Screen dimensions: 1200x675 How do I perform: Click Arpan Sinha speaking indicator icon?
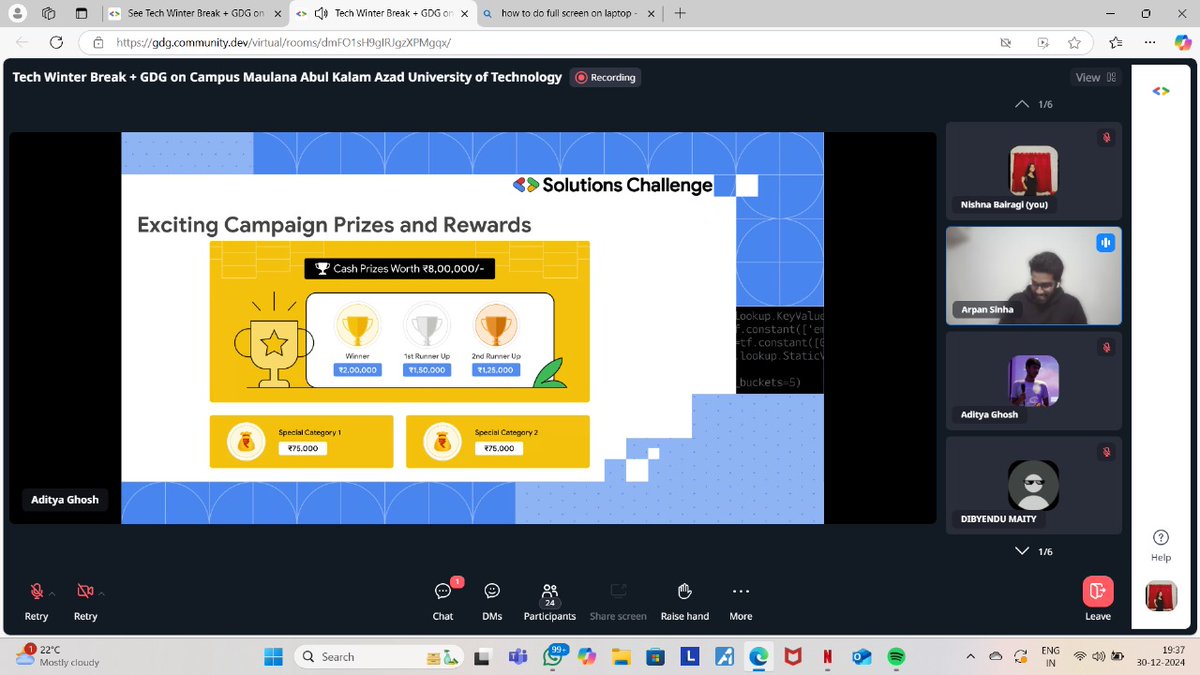[x=1106, y=243]
